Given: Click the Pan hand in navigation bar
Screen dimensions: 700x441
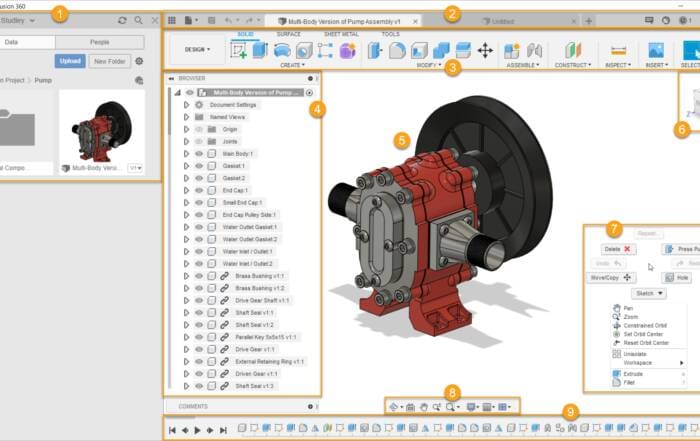Looking at the screenshot, I should pos(424,407).
